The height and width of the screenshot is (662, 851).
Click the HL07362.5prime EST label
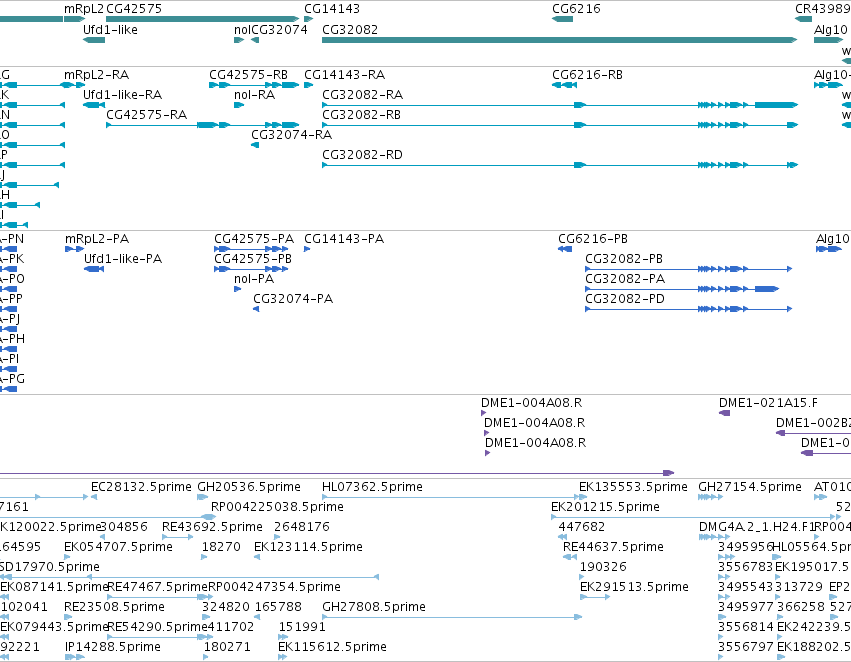[372, 487]
